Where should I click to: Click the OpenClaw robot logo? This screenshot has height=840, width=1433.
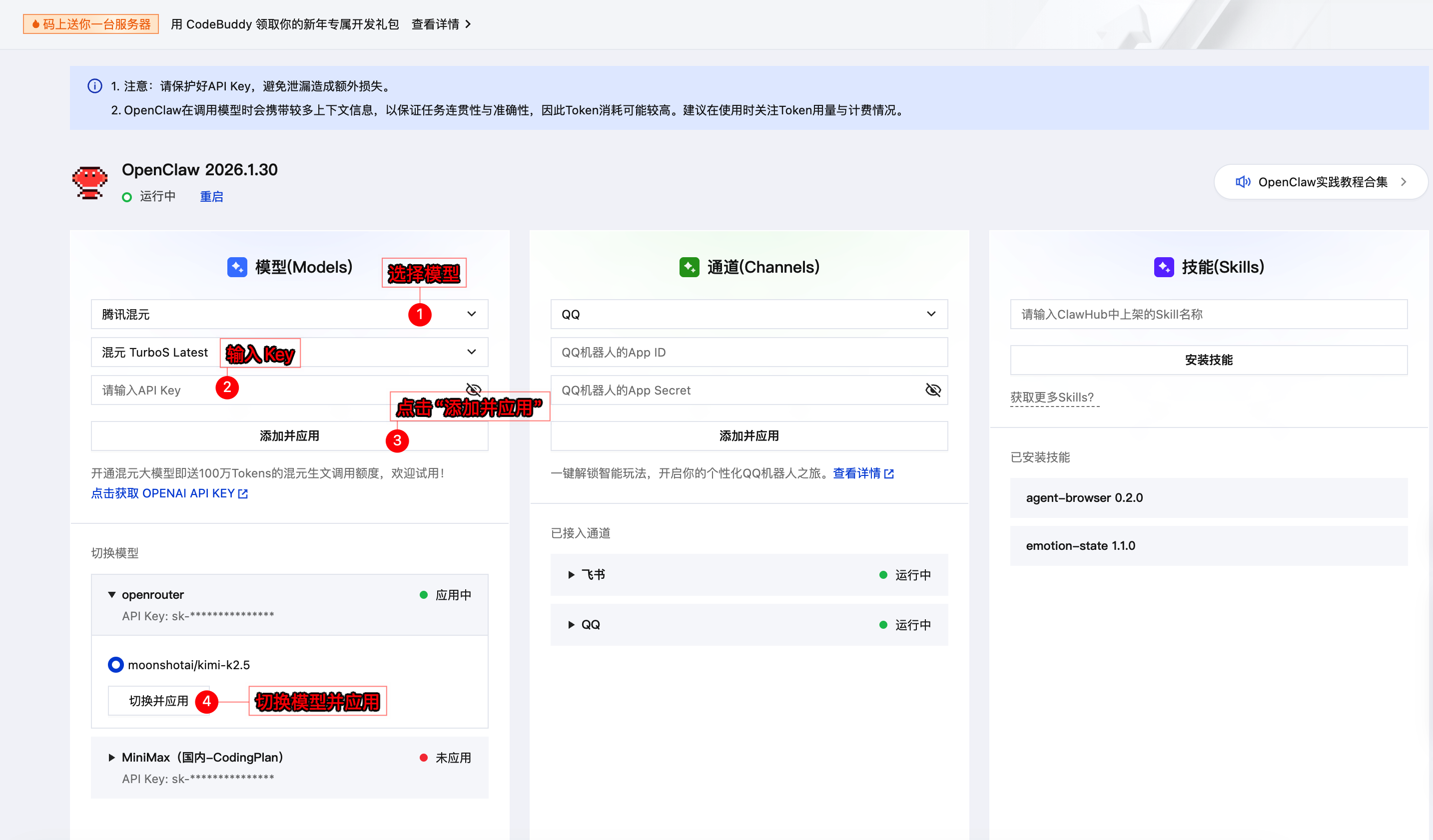click(x=89, y=182)
